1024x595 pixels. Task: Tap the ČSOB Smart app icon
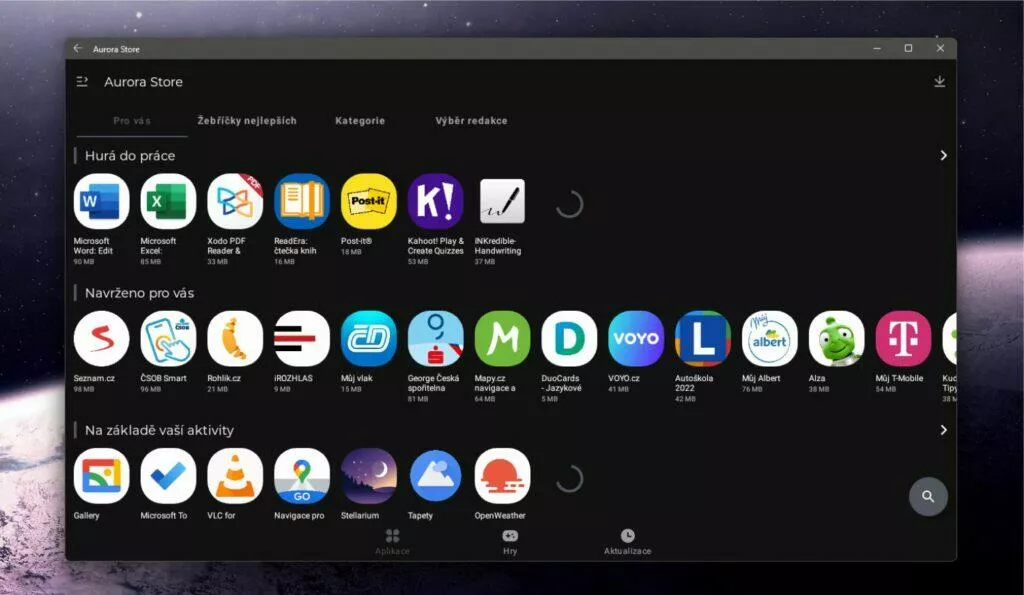[168, 338]
